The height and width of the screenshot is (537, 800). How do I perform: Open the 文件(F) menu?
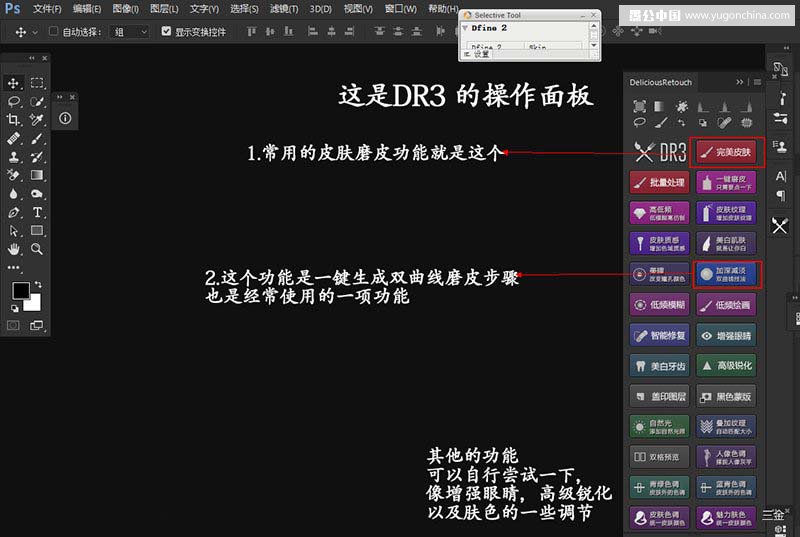click(x=47, y=9)
